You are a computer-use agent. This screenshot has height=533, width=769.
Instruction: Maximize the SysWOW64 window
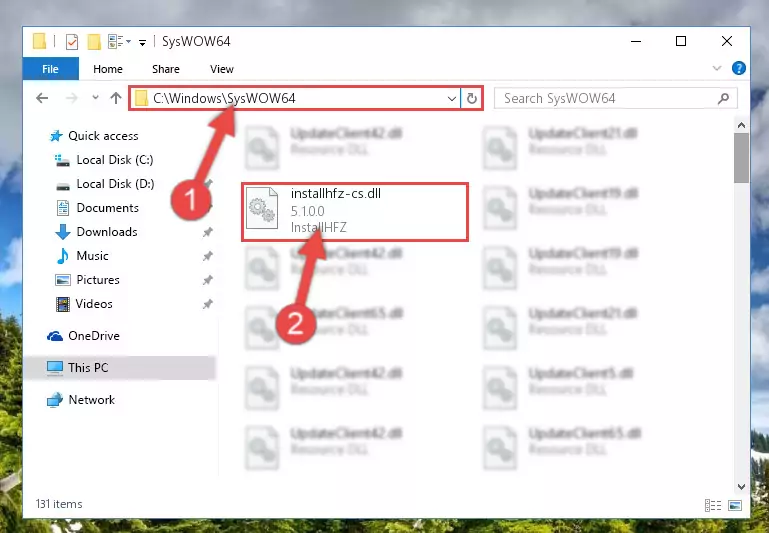click(681, 41)
